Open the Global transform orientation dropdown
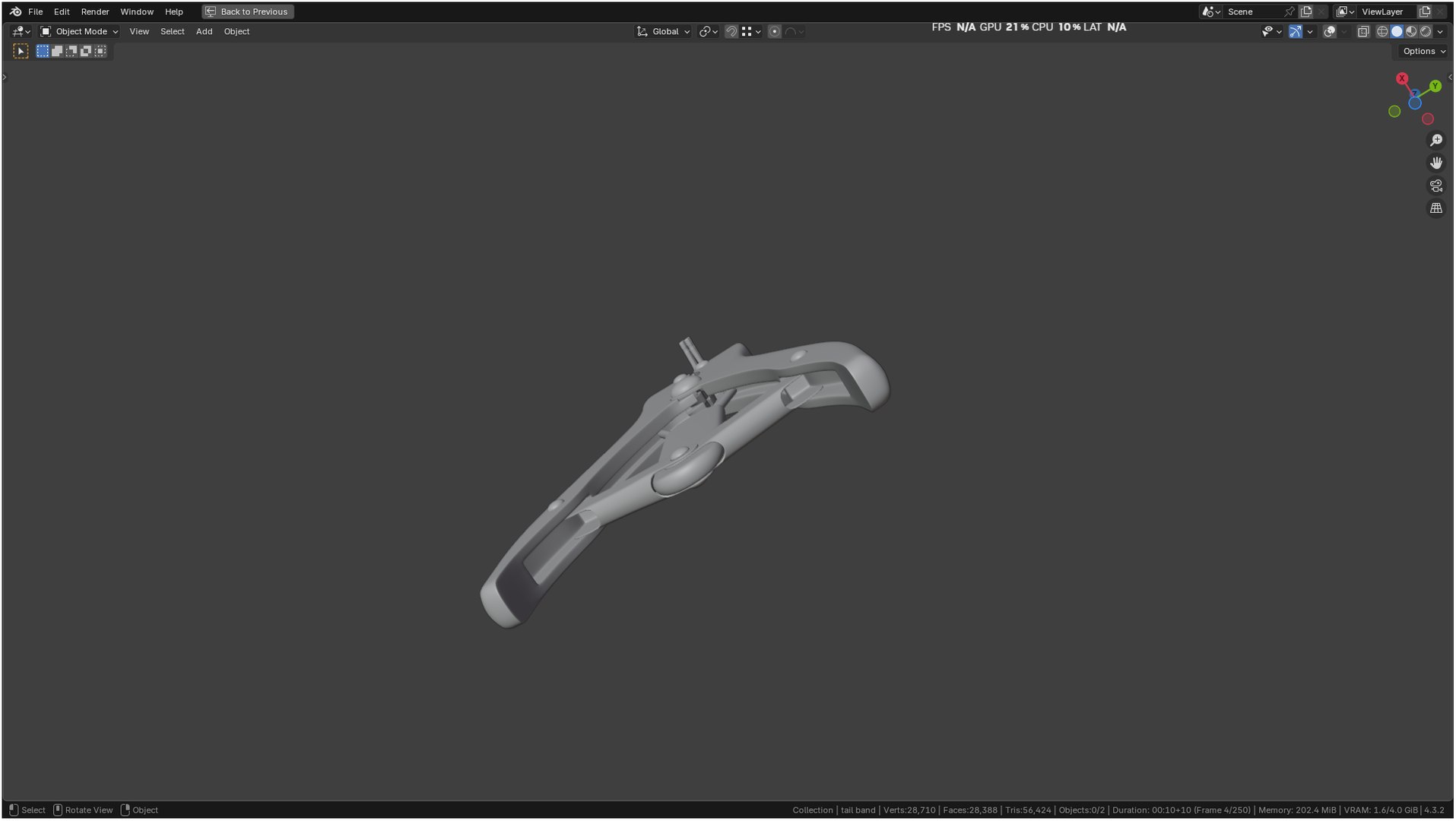1456x821 pixels. click(663, 31)
